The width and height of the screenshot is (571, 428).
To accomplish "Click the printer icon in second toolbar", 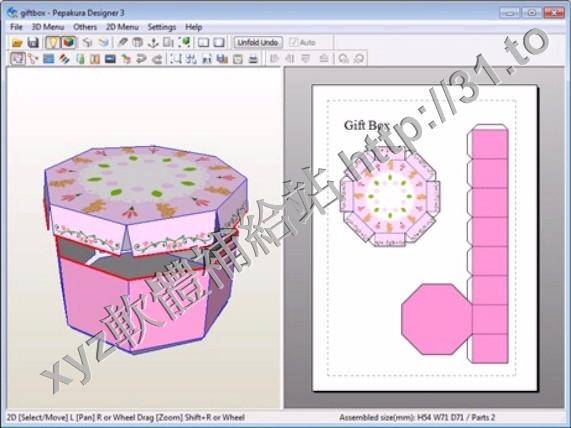I will click(x=253, y=58).
